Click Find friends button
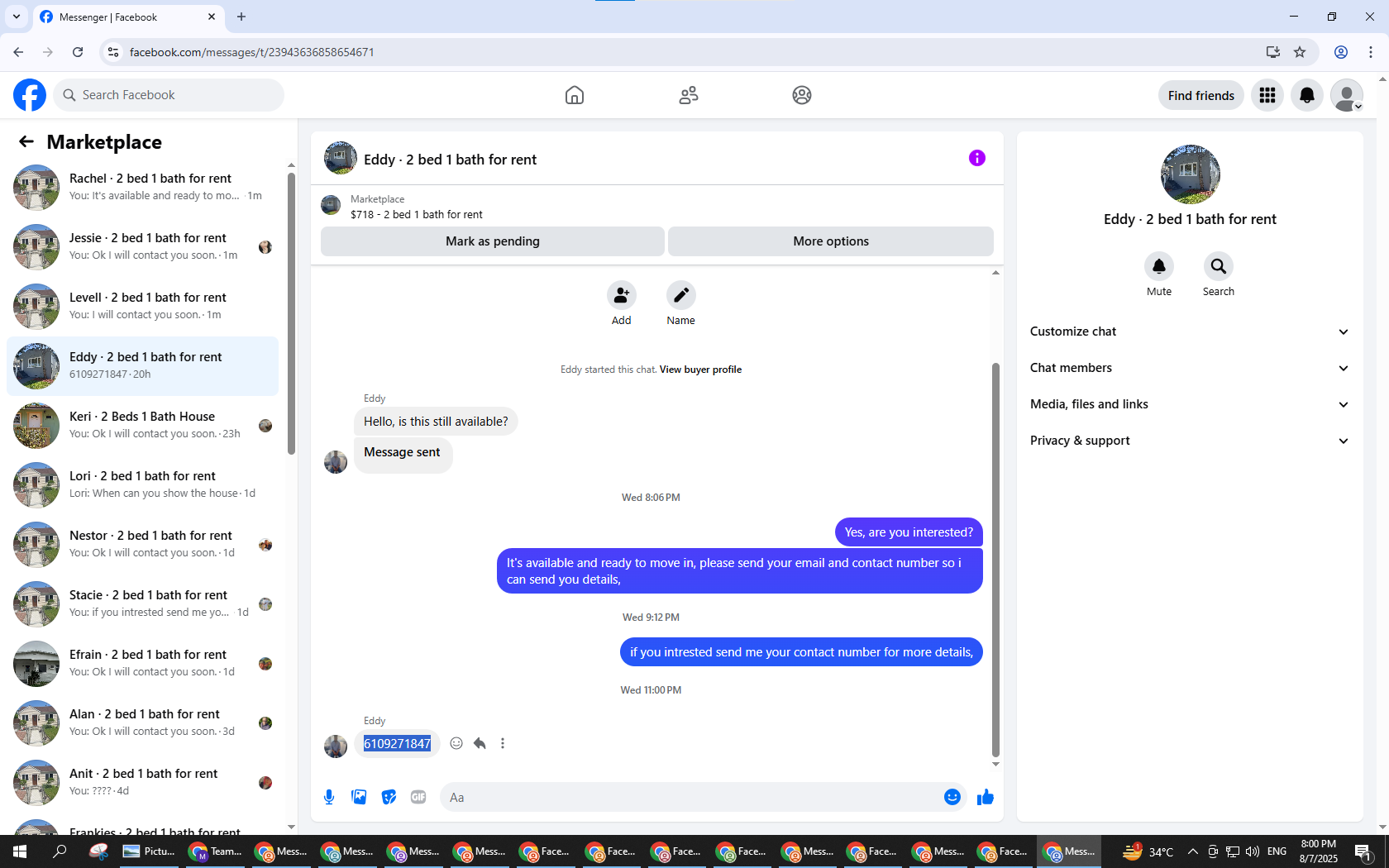 (1200, 95)
